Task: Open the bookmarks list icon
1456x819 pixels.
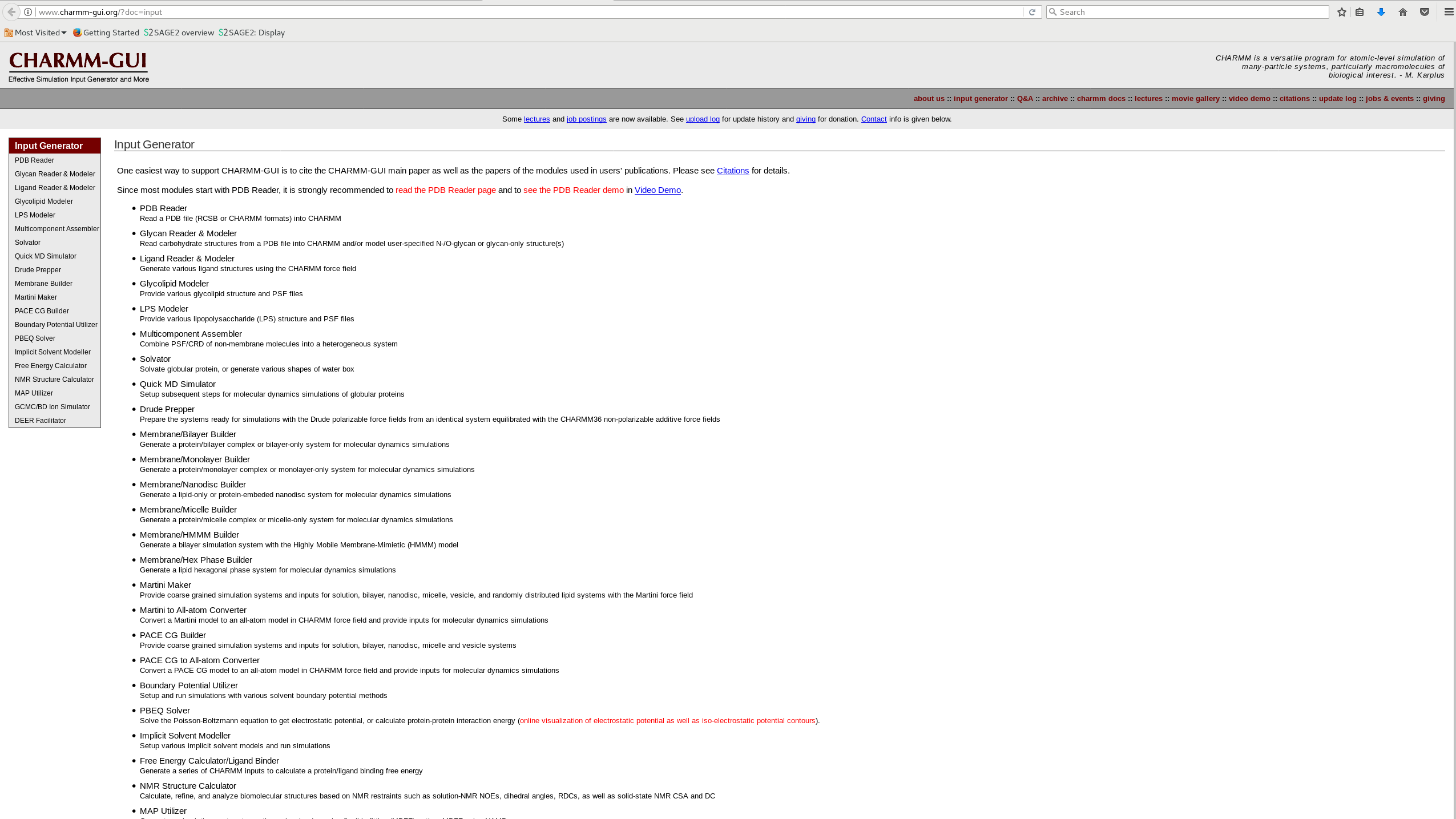Action: point(1360,12)
